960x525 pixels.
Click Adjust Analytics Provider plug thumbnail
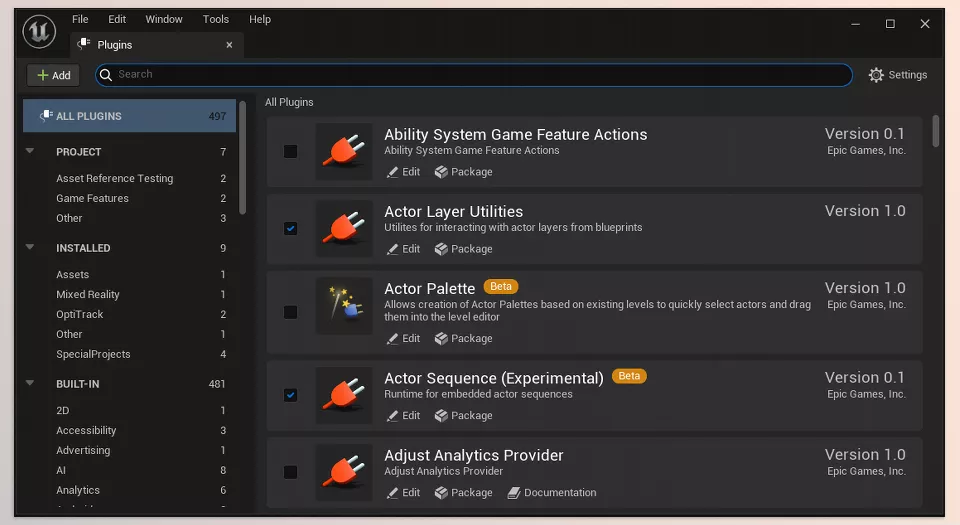[x=343, y=472]
